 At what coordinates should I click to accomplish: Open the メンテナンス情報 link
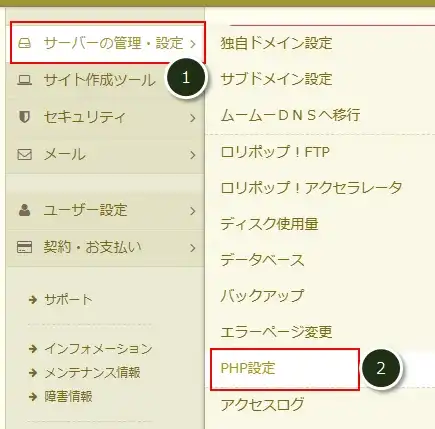click(x=92, y=372)
